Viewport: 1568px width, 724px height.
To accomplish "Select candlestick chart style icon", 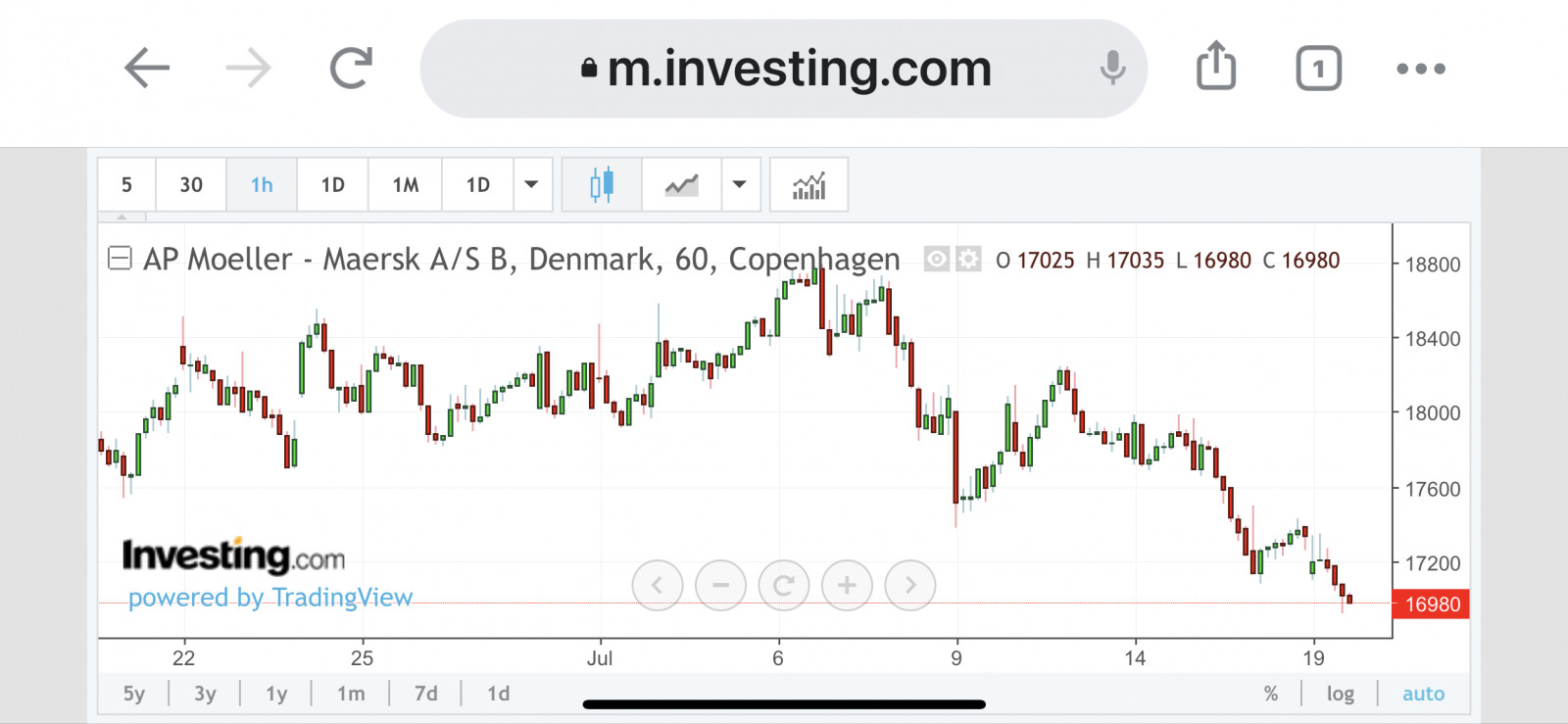I will click(602, 184).
